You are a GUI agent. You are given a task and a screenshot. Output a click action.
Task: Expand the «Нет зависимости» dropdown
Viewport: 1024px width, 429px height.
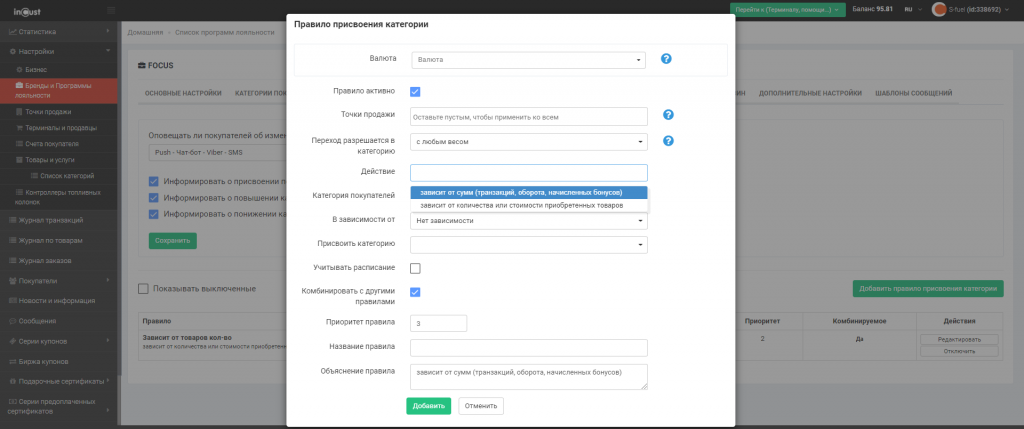528,220
